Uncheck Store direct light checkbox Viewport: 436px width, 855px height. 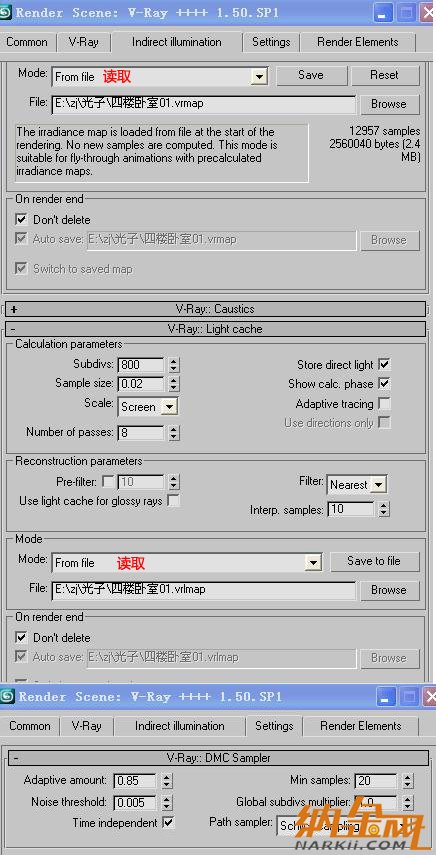pyautogui.click(x=384, y=364)
